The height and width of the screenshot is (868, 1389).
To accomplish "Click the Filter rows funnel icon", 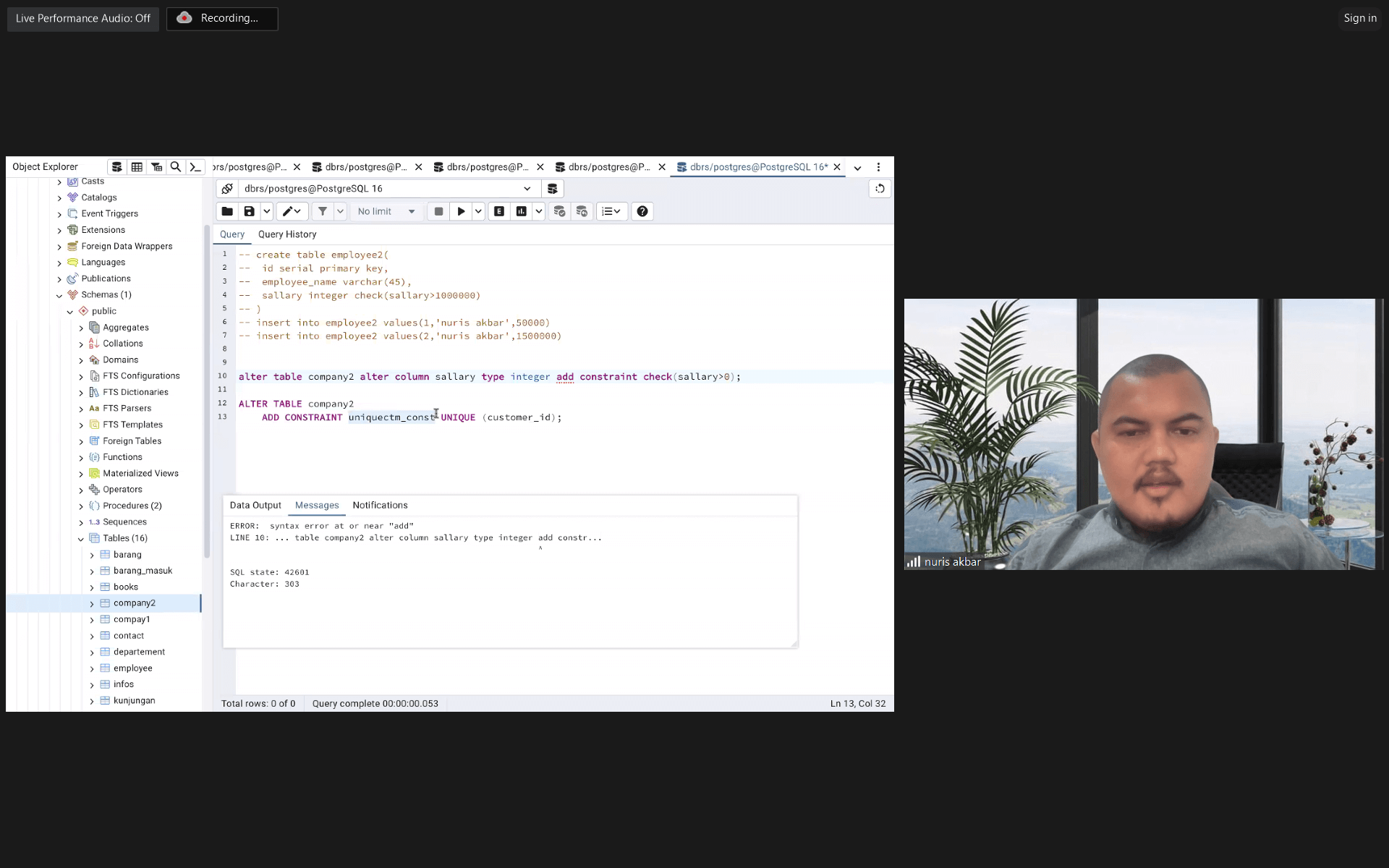I will tap(323, 211).
